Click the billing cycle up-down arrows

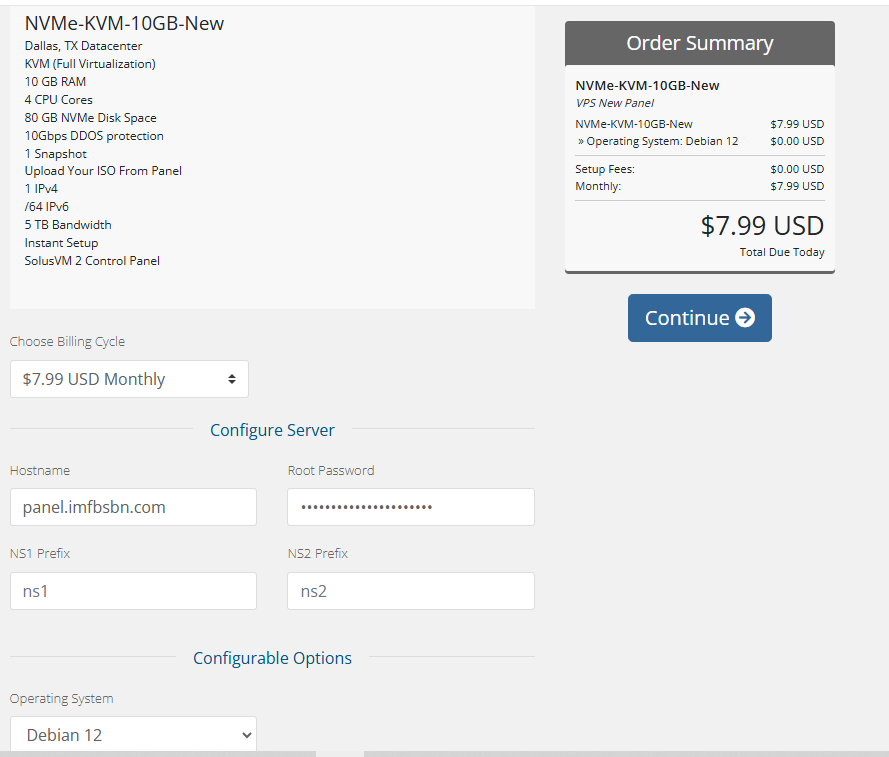click(232, 379)
